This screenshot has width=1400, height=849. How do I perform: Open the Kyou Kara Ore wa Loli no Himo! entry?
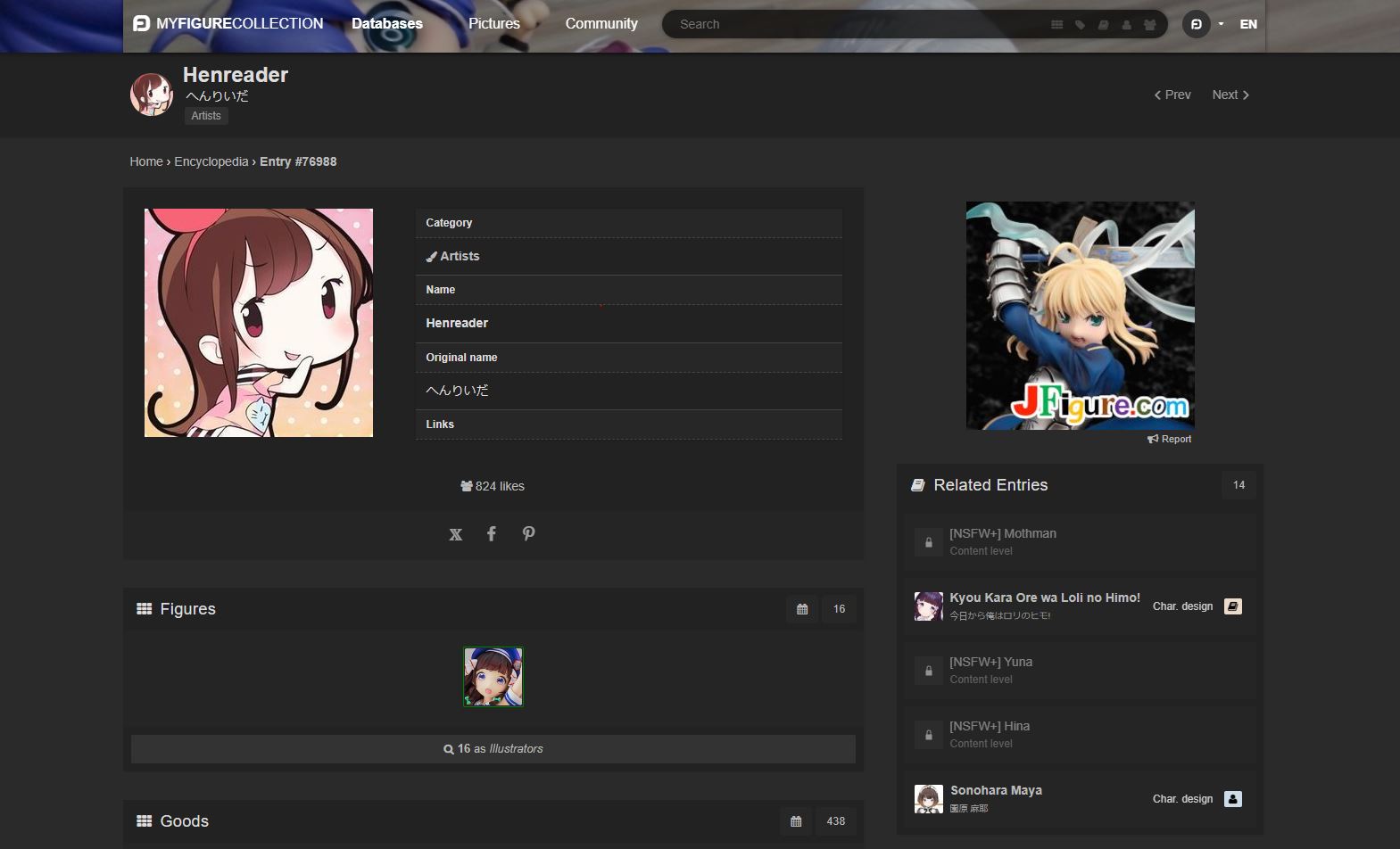[x=1045, y=598]
